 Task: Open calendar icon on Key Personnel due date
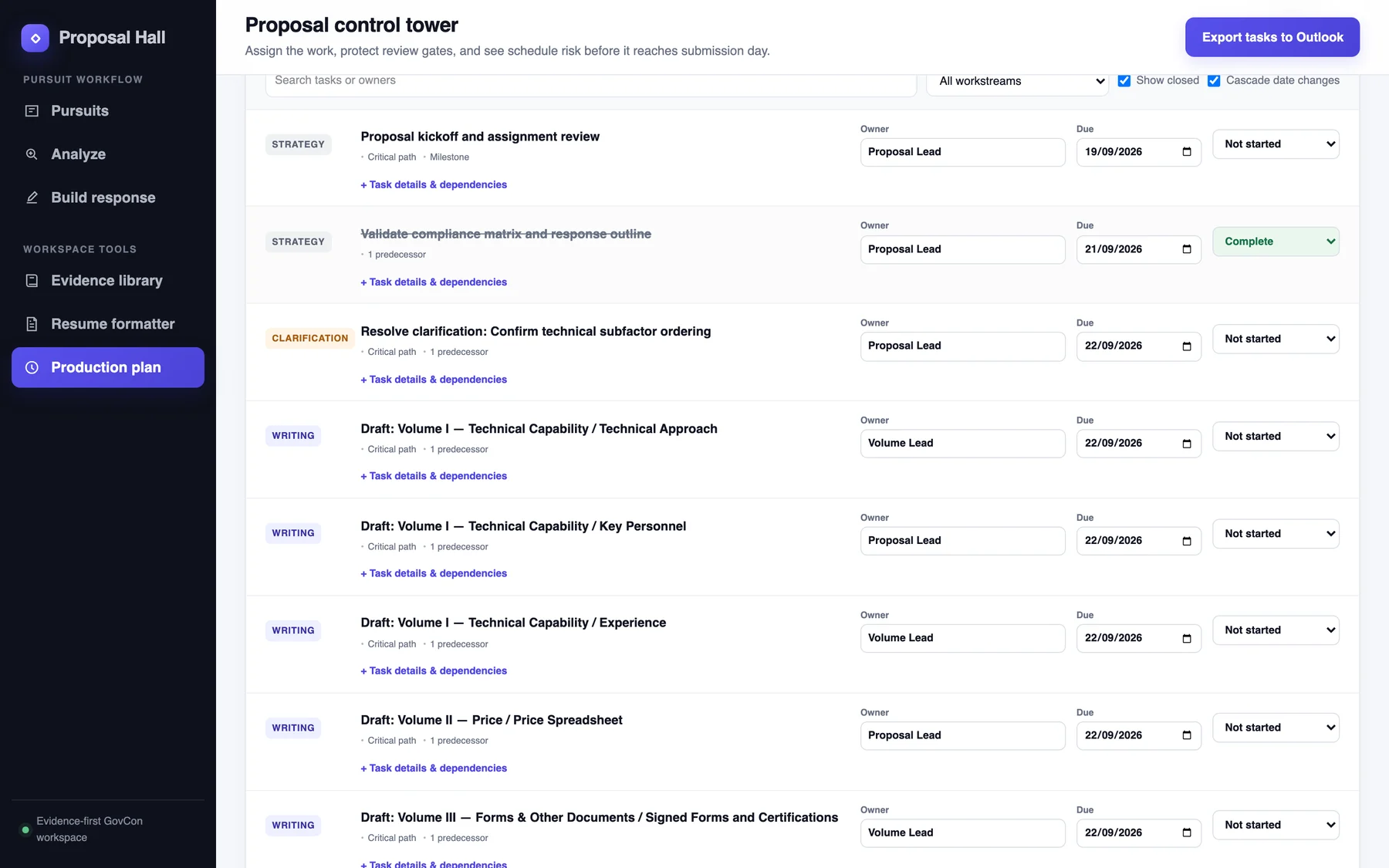click(x=1187, y=541)
